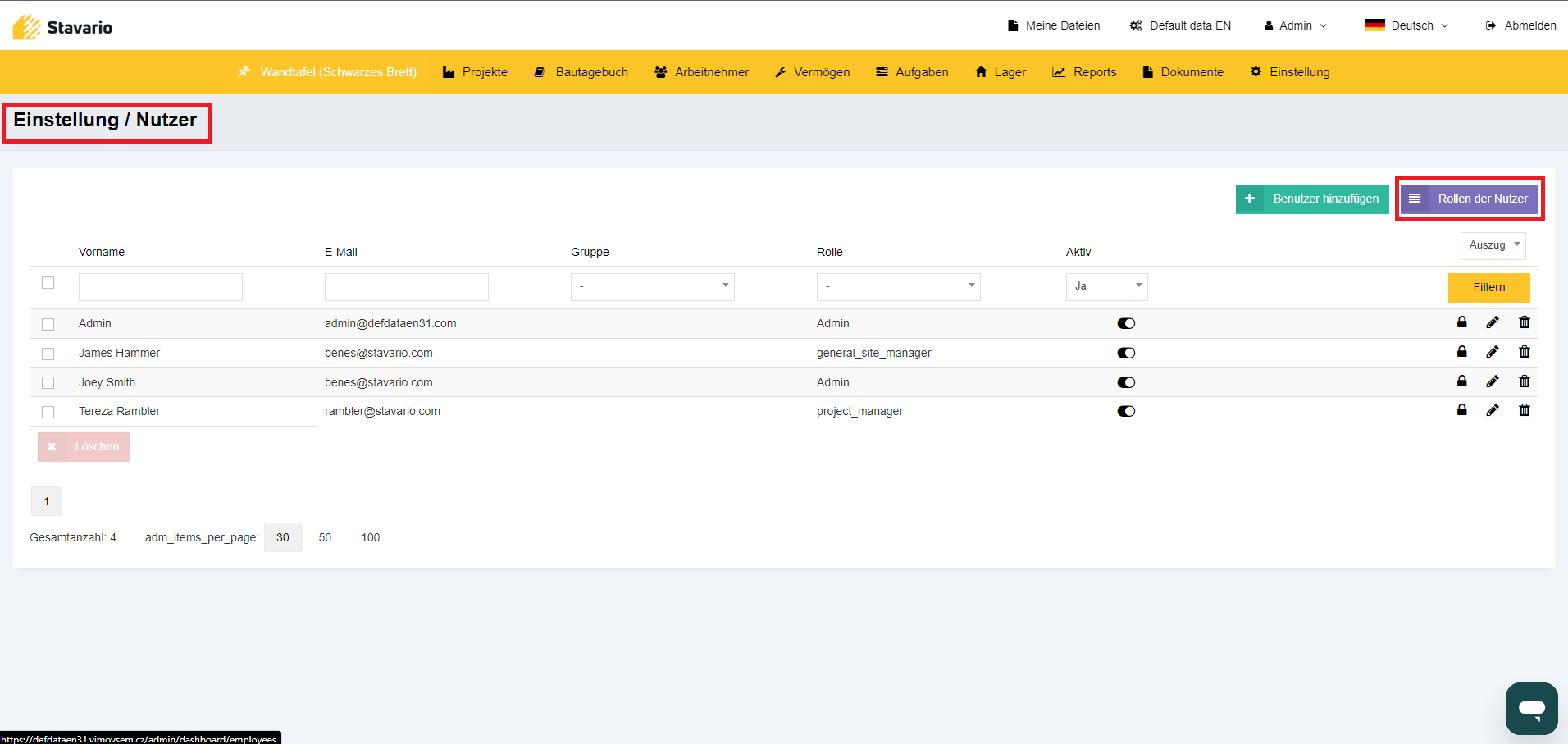Click the Filtern button
Image resolution: width=1568 pixels, height=744 pixels.
pos(1489,287)
